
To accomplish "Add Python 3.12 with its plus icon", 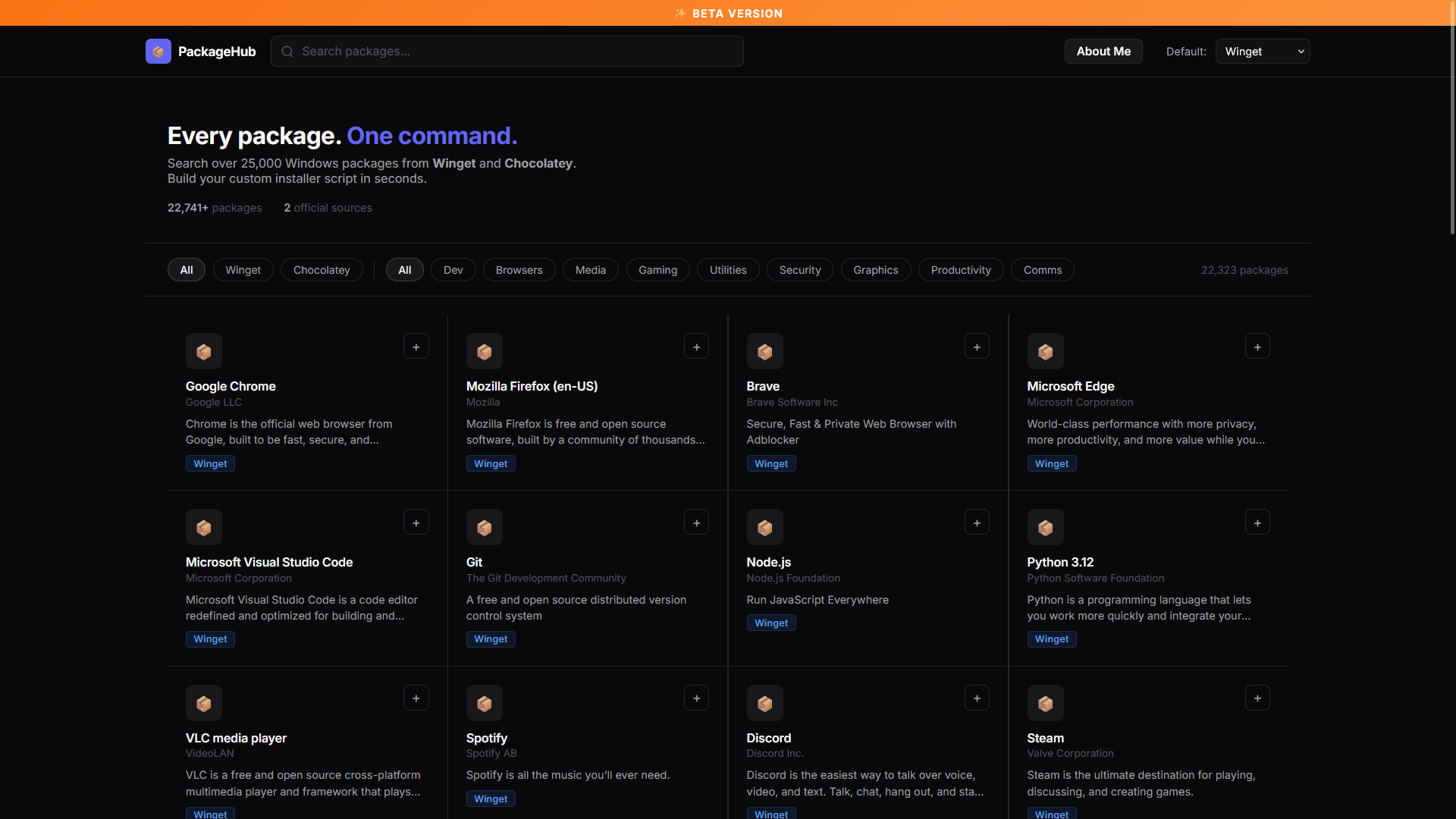I will [1258, 522].
